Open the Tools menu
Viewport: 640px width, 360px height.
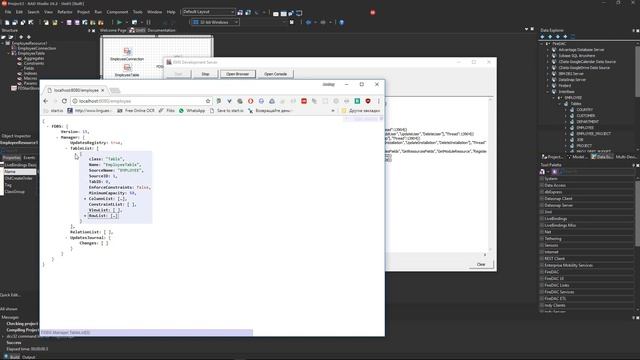click(x=138, y=12)
